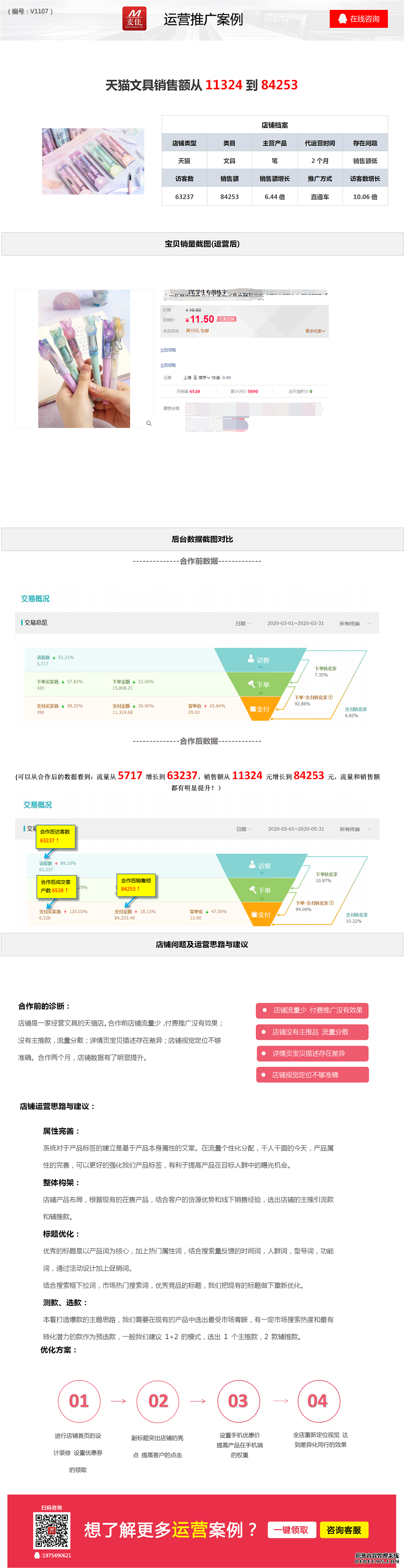Screen dimensions: 404x1568
Task: Click the pen pack thumbnail beside 店铺档案
Action: point(93,161)
